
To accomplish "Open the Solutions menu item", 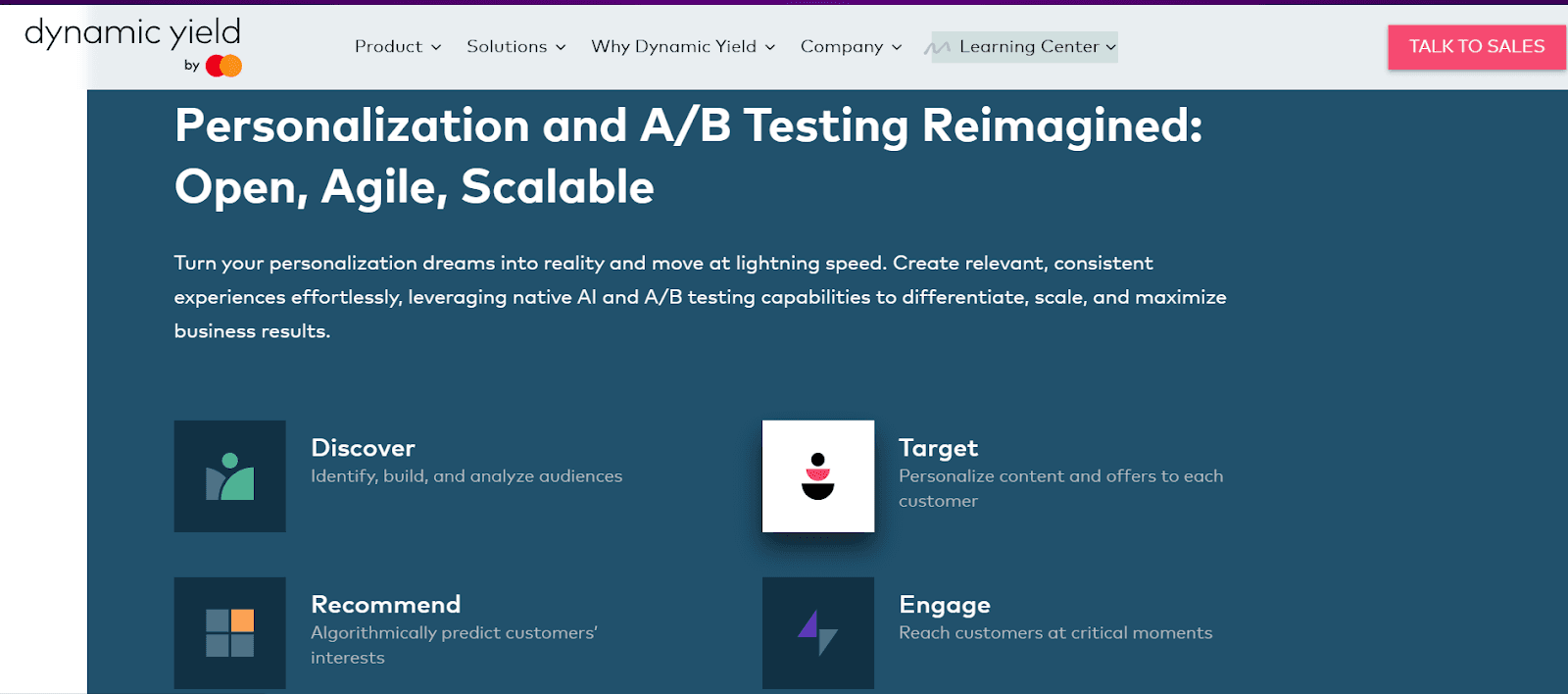I will click(508, 46).
